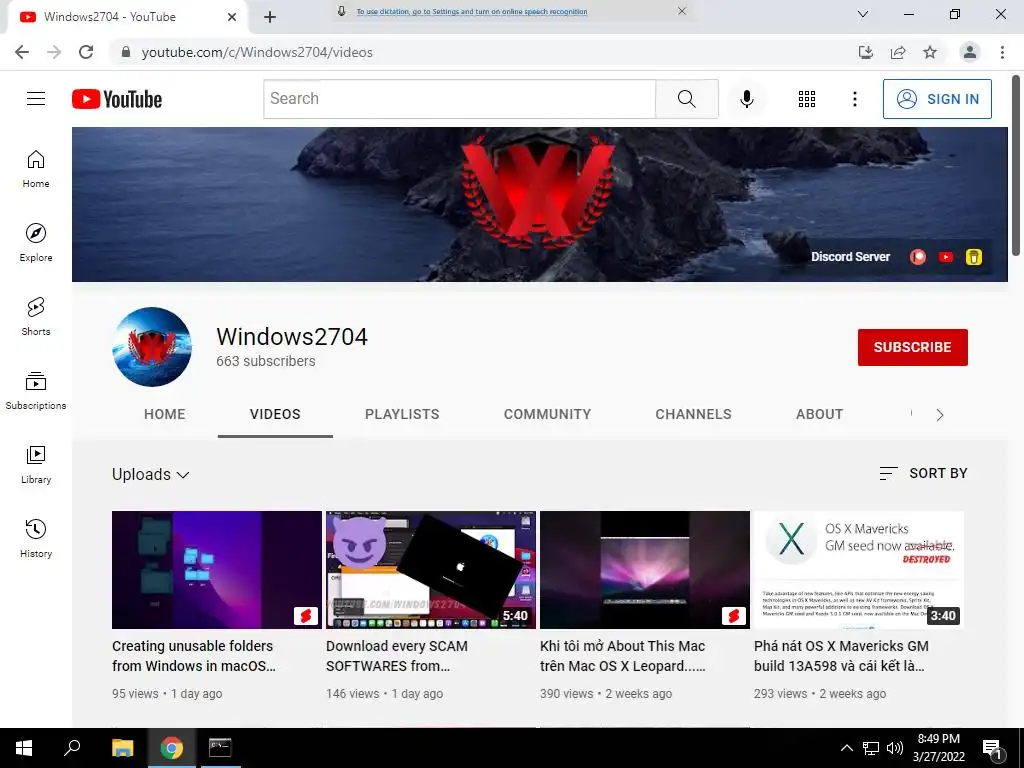Open Home in the sidebar
Screen dimensions: 1024x768
(36, 169)
